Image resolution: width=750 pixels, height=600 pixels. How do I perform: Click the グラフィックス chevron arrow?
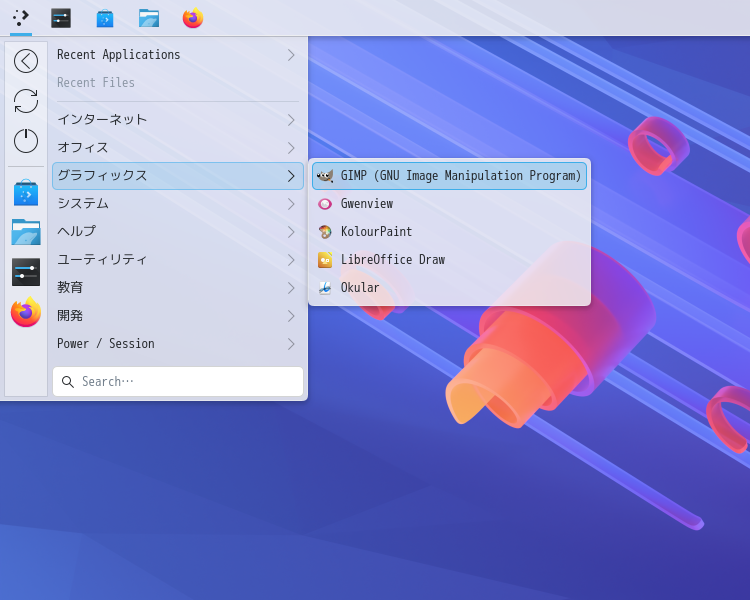pos(291,176)
